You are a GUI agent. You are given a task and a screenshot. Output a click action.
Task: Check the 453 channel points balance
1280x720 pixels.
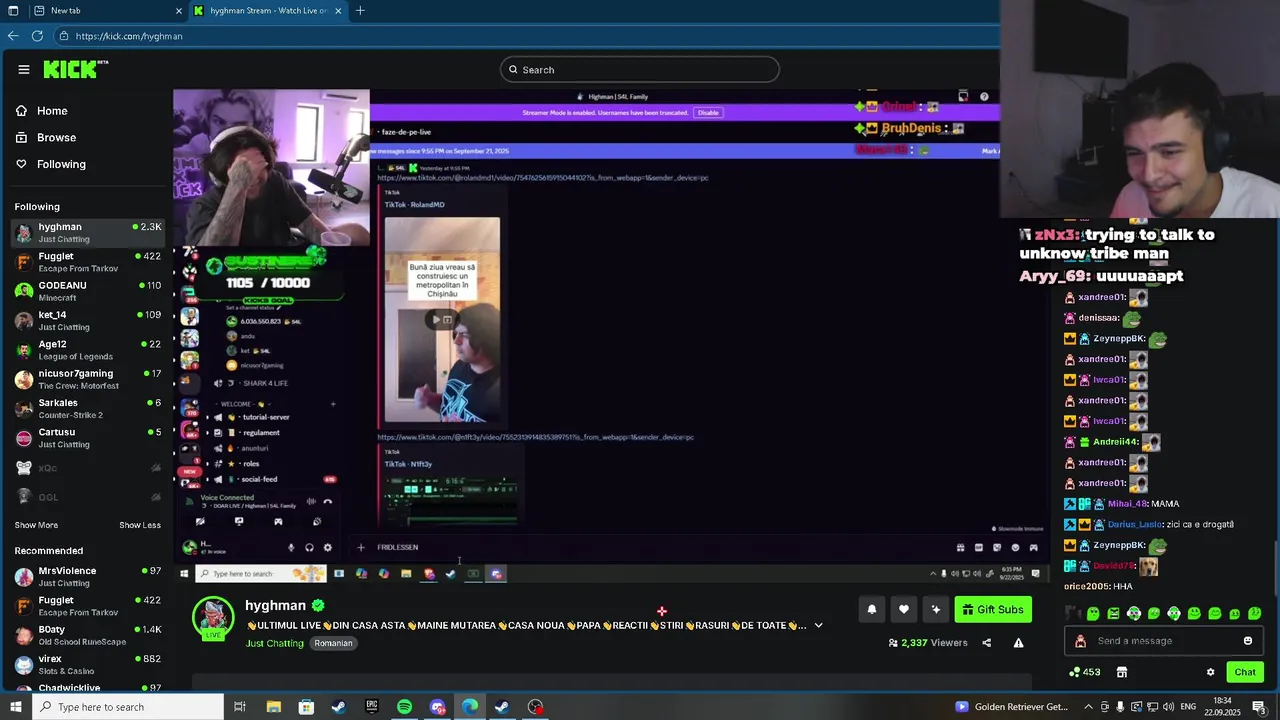(1085, 672)
